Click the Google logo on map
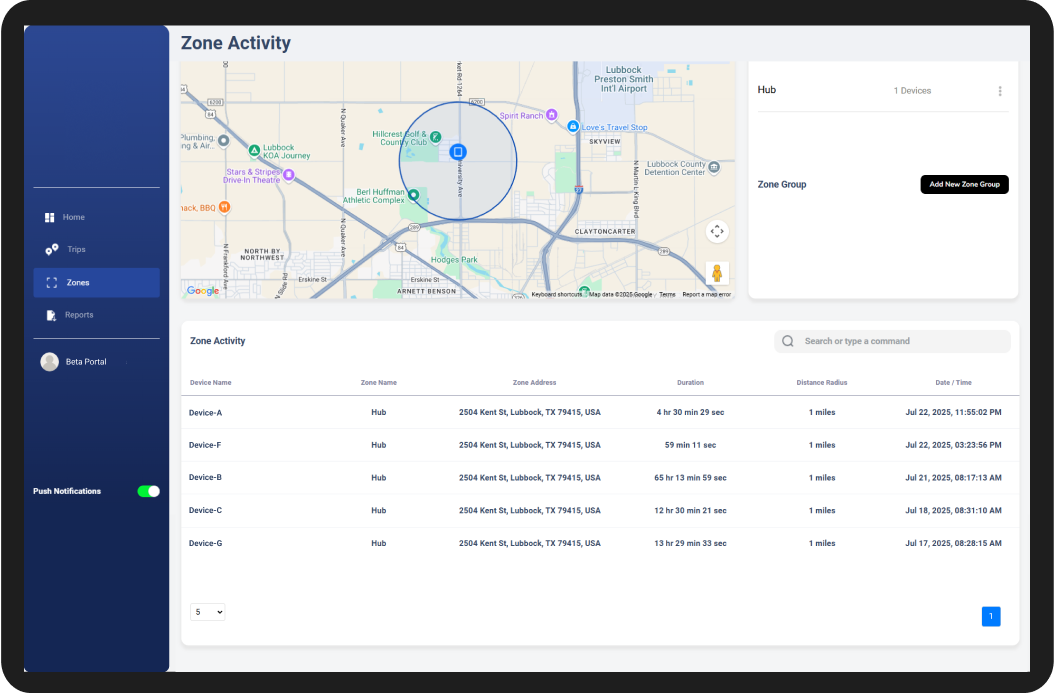1054x693 pixels. pos(203,290)
